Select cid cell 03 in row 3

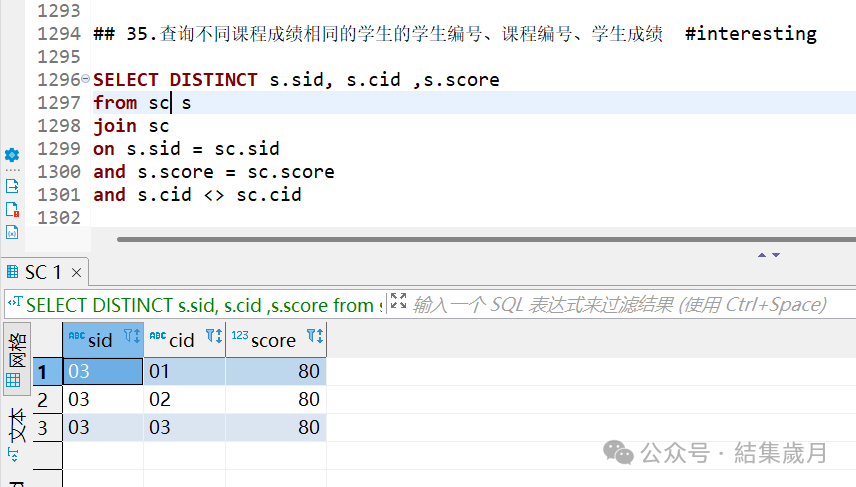click(185, 427)
